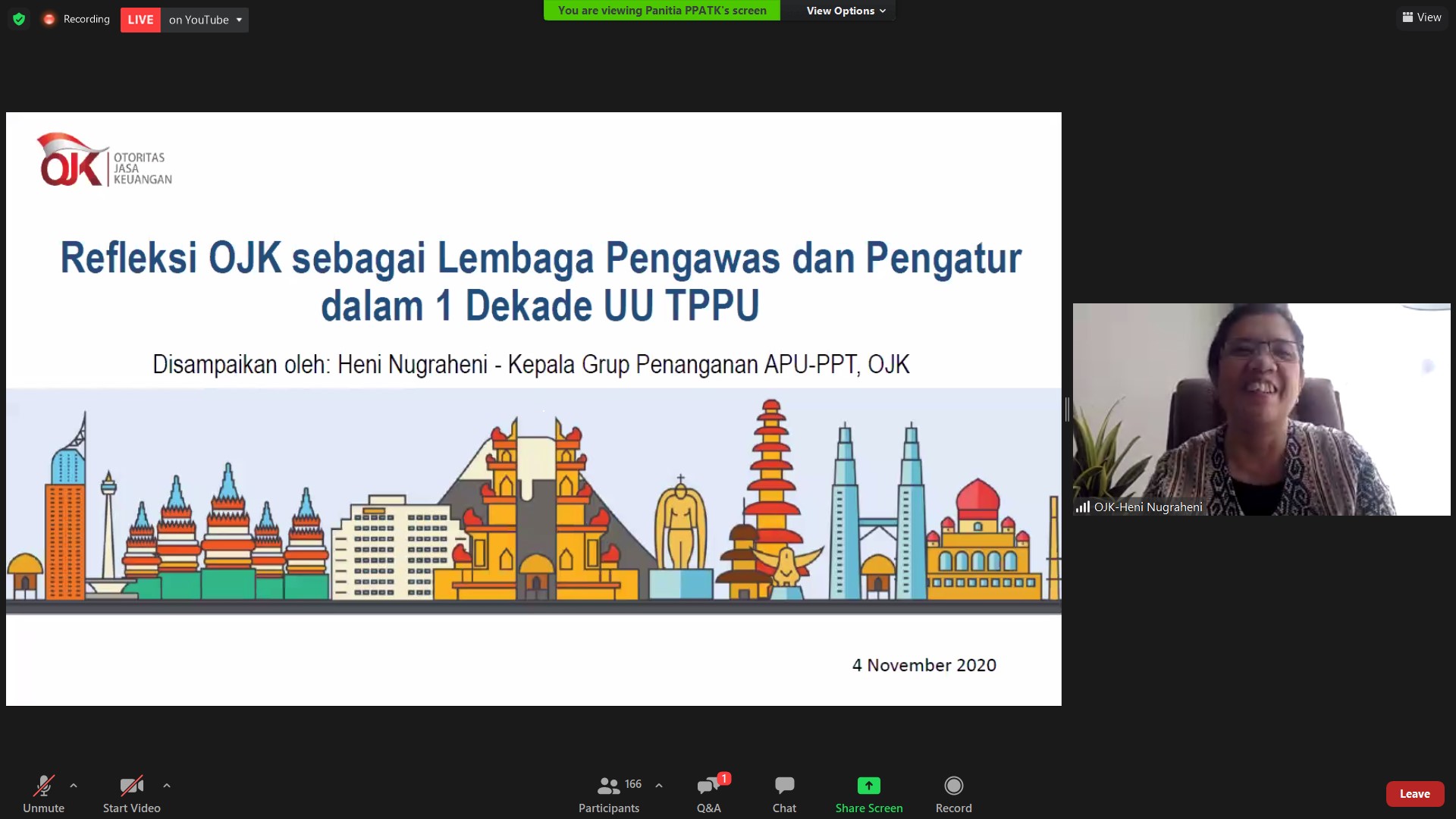The height and width of the screenshot is (819, 1456).
Task: Click the OJK logo on the slide
Action: (x=105, y=160)
